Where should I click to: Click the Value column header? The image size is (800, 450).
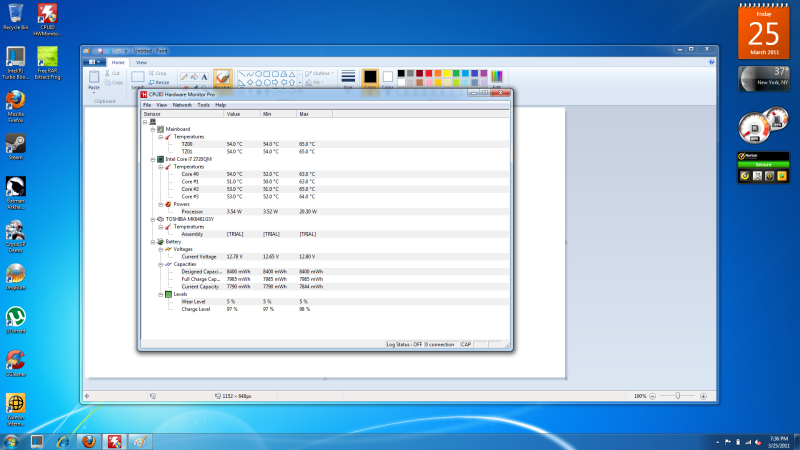pyautogui.click(x=242, y=114)
